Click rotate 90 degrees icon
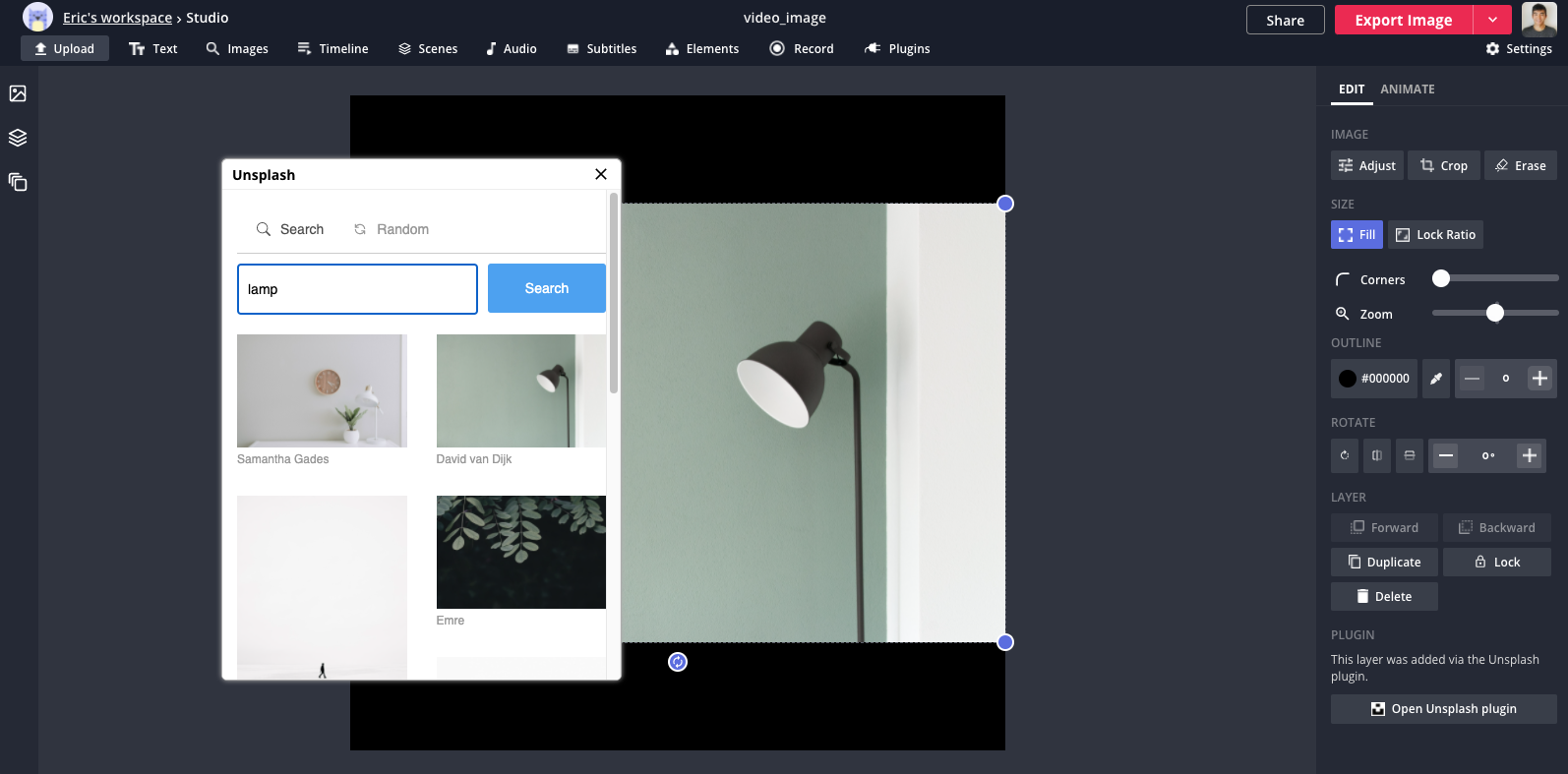This screenshot has height=774, width=1568. point(1345,455)
